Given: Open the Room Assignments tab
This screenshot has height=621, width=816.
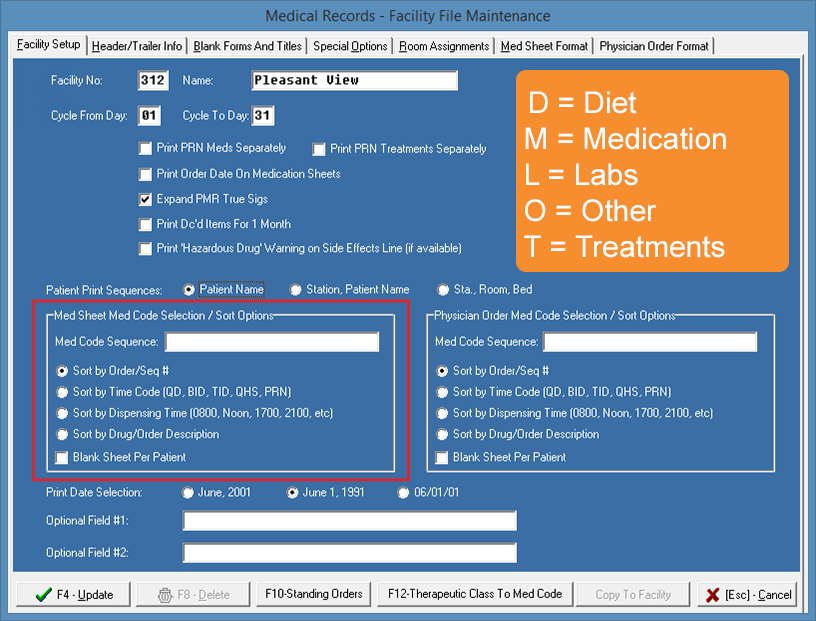Looking at the screenshot, I should 444,46.
